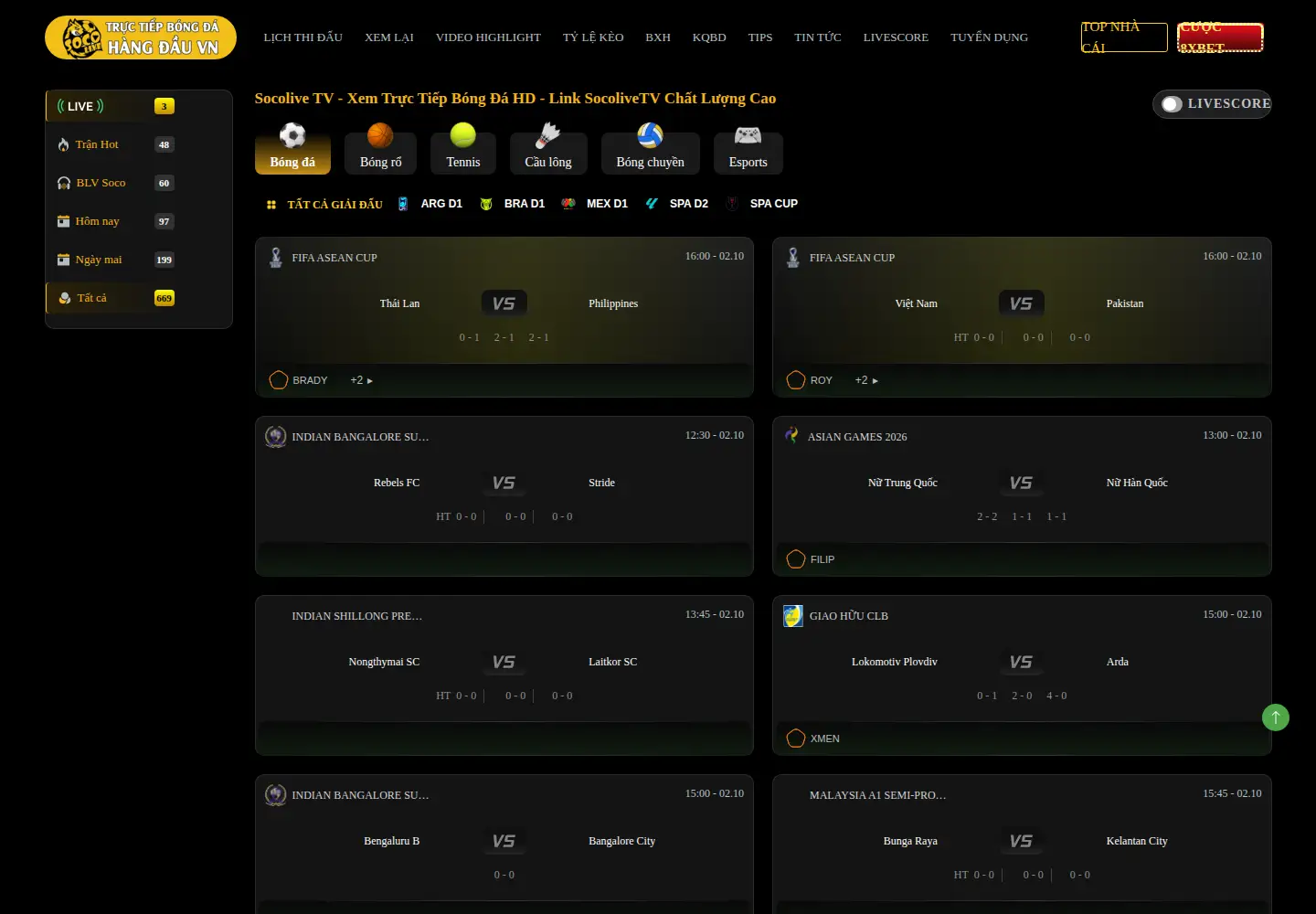Open the BXH menu item
Screen dimensions: 1316x914
(x=658, y=37)
